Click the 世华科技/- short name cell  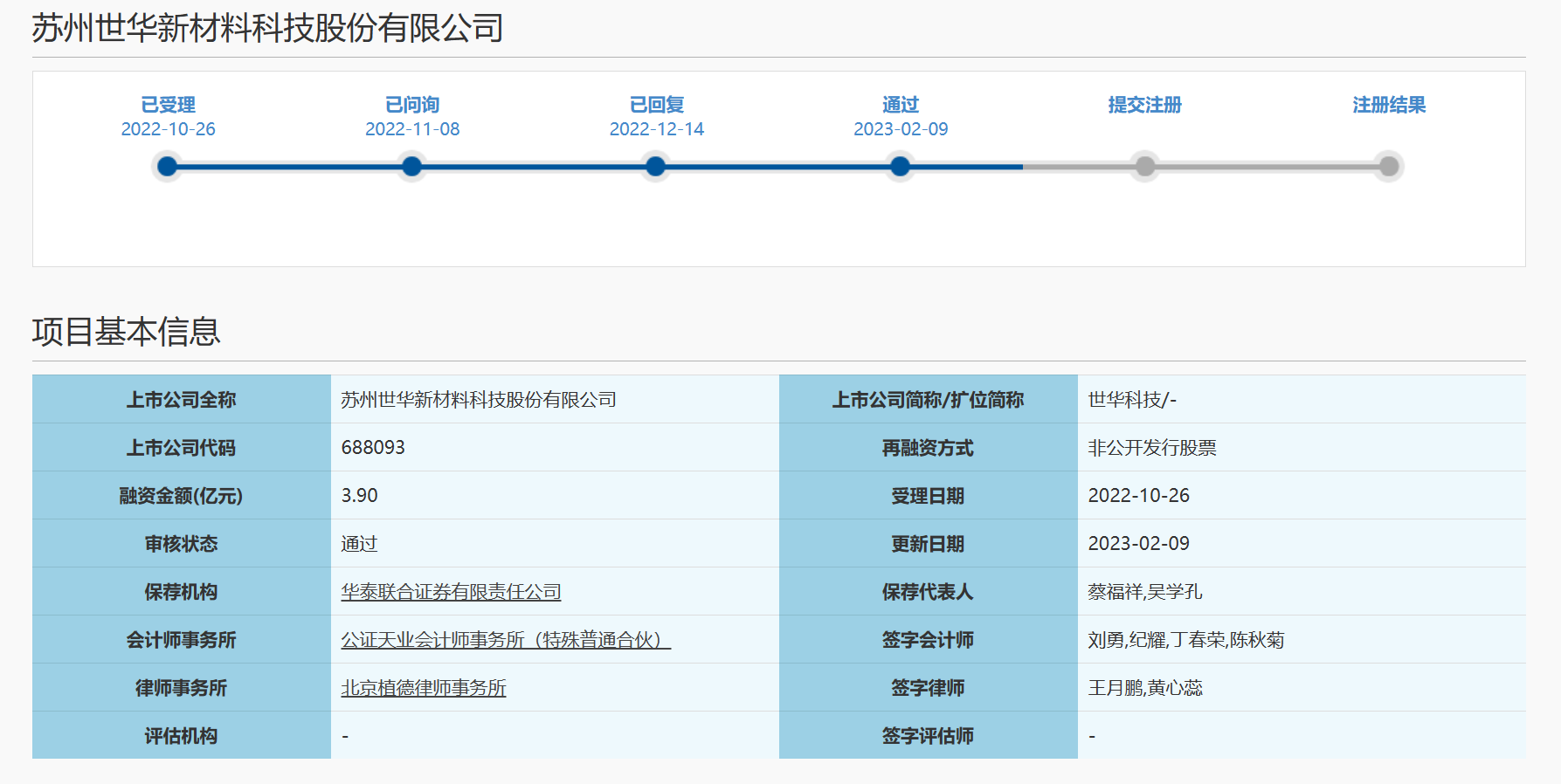(1302, 399)
